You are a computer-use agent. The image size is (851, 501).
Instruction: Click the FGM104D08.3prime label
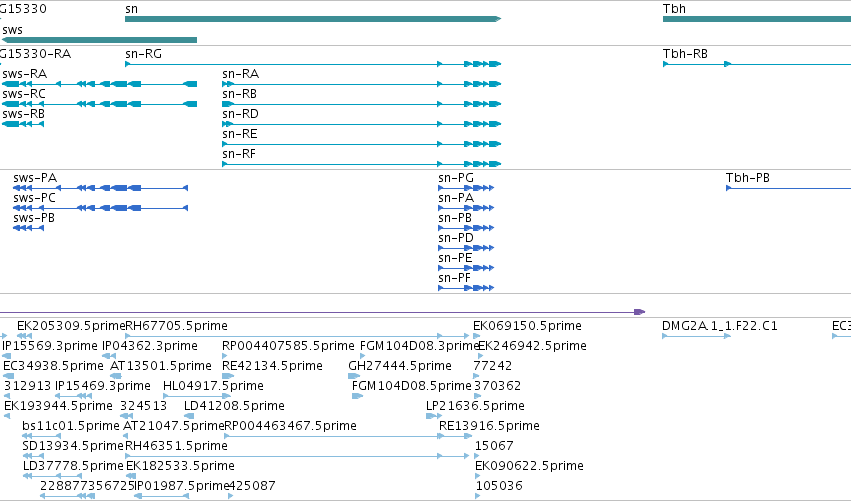click(418, 346)
